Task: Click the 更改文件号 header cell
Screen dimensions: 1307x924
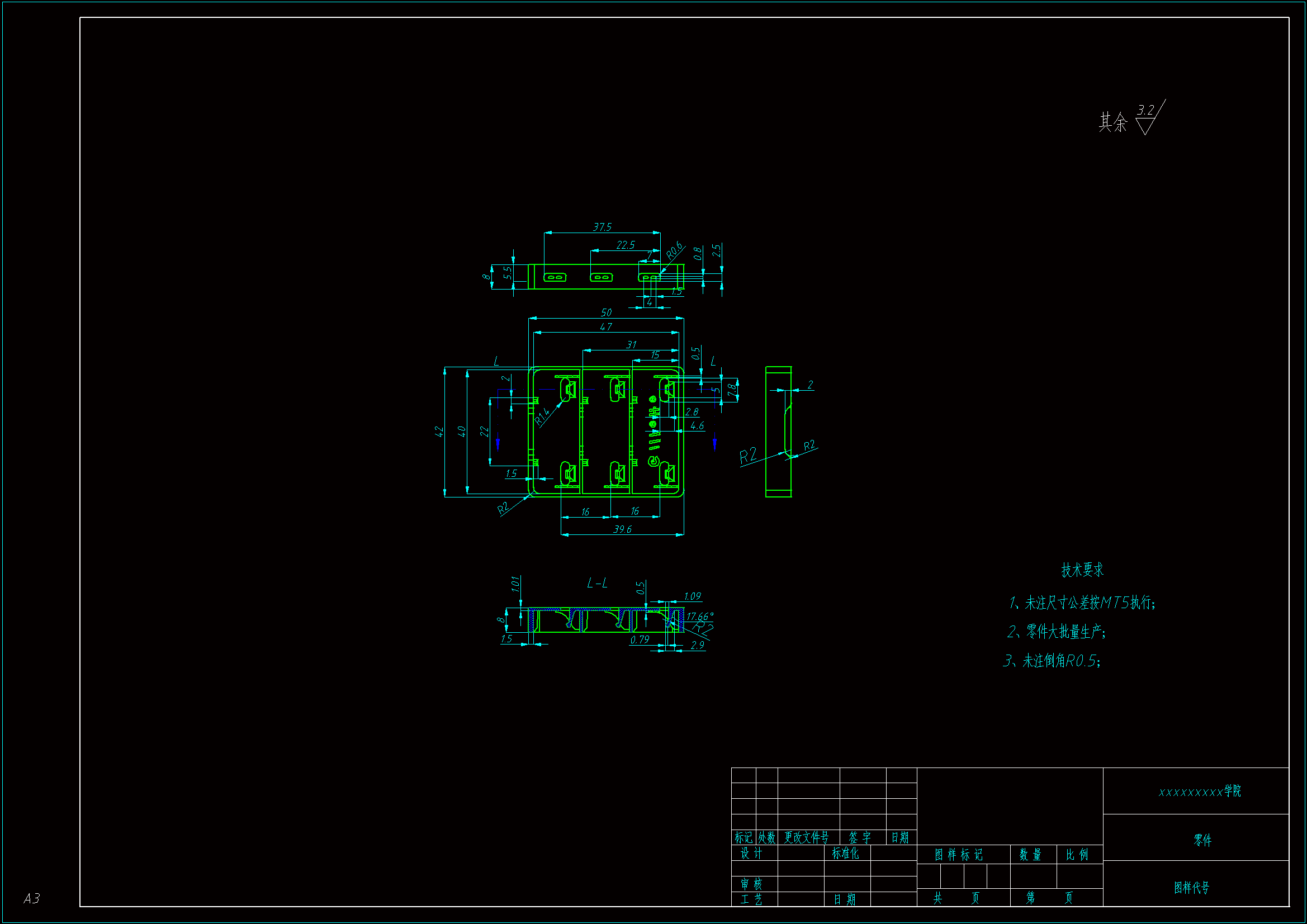Action: tap(807, 837)
